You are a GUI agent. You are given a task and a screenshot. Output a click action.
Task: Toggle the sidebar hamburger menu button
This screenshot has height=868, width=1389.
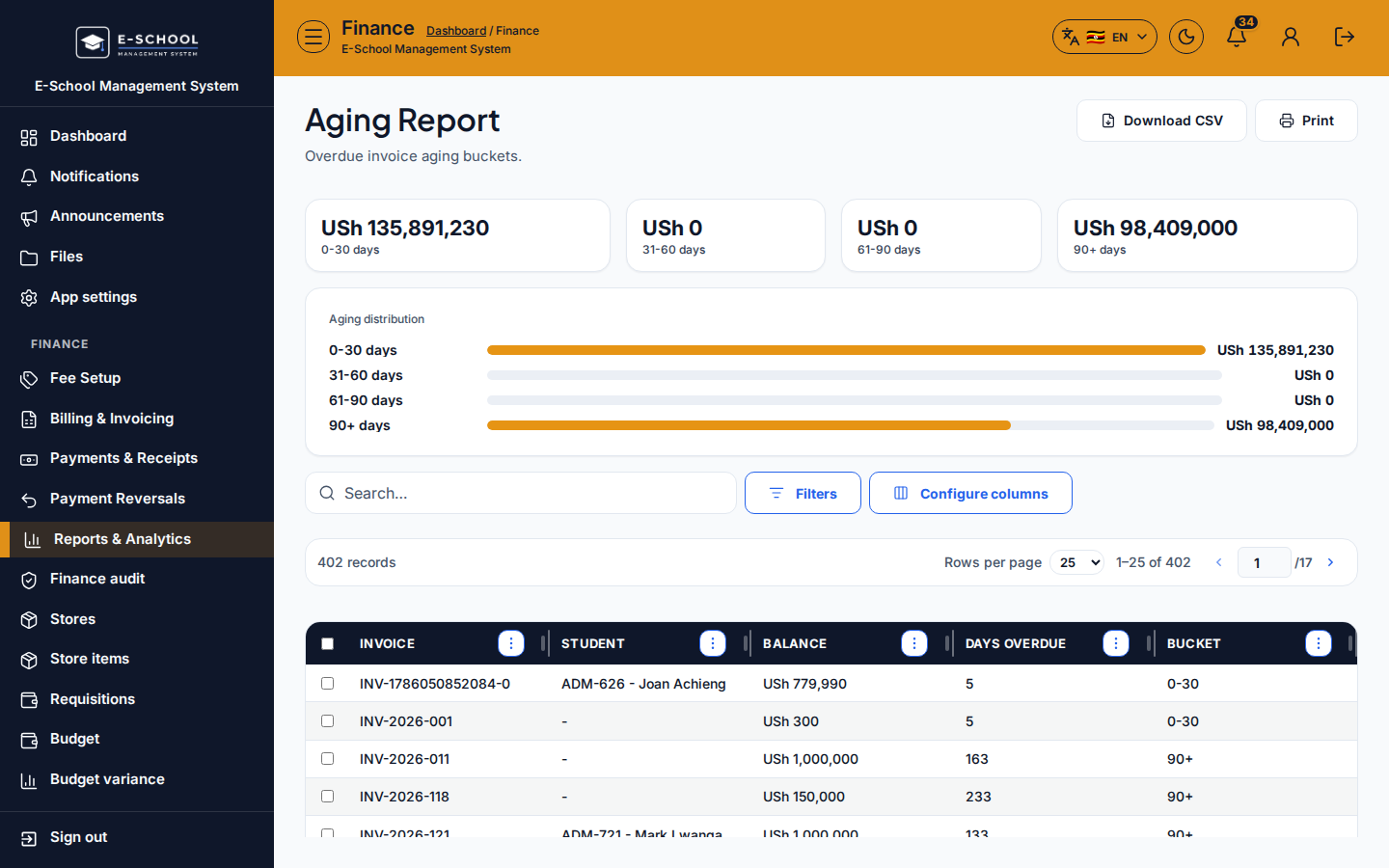313,37
